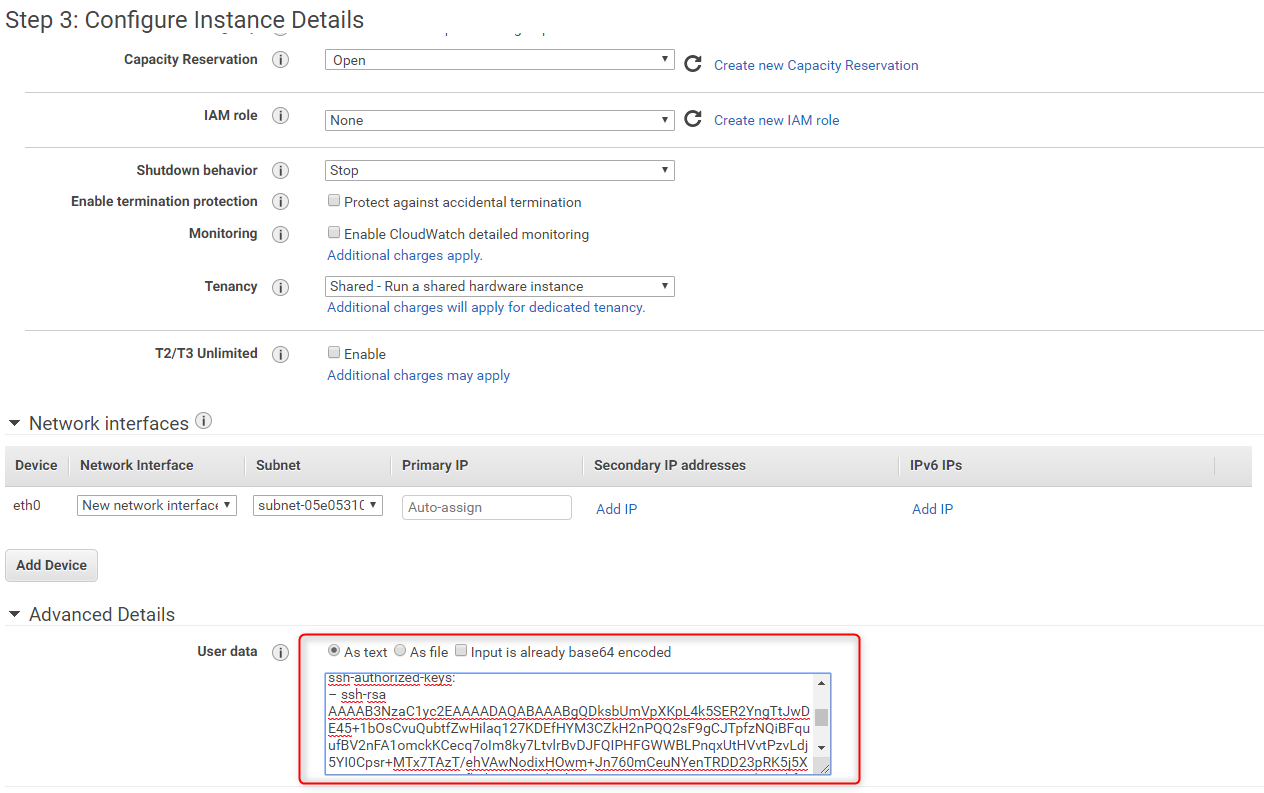
Task: Show info for T2/T3 Unlimited
Action: (x=281, y=354)
